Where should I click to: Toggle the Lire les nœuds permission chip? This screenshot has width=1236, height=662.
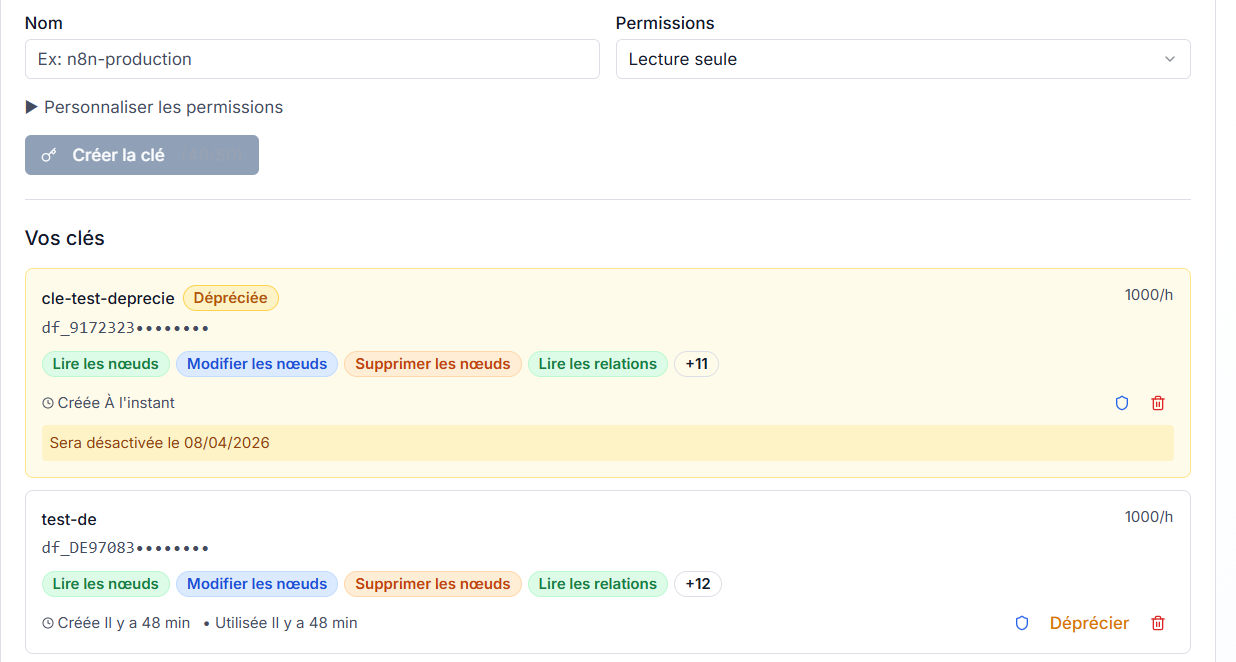tap(105, 364)
